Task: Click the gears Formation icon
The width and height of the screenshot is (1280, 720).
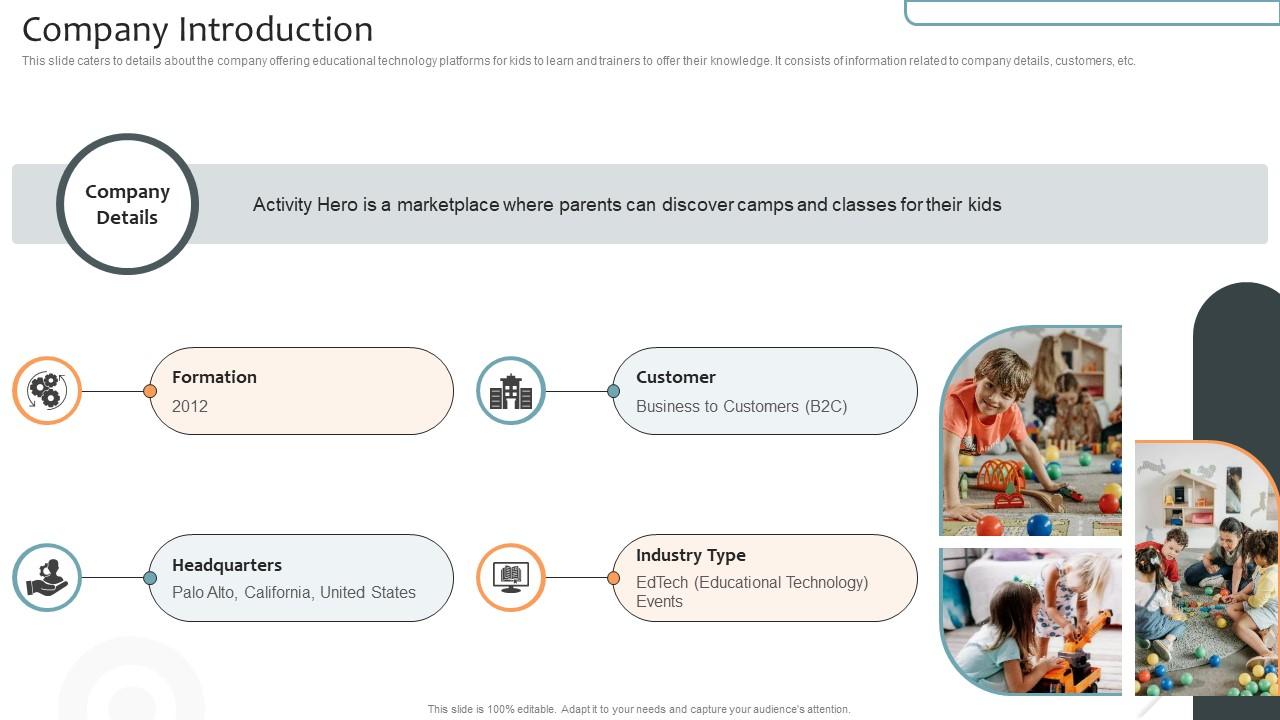Action: 47,391
